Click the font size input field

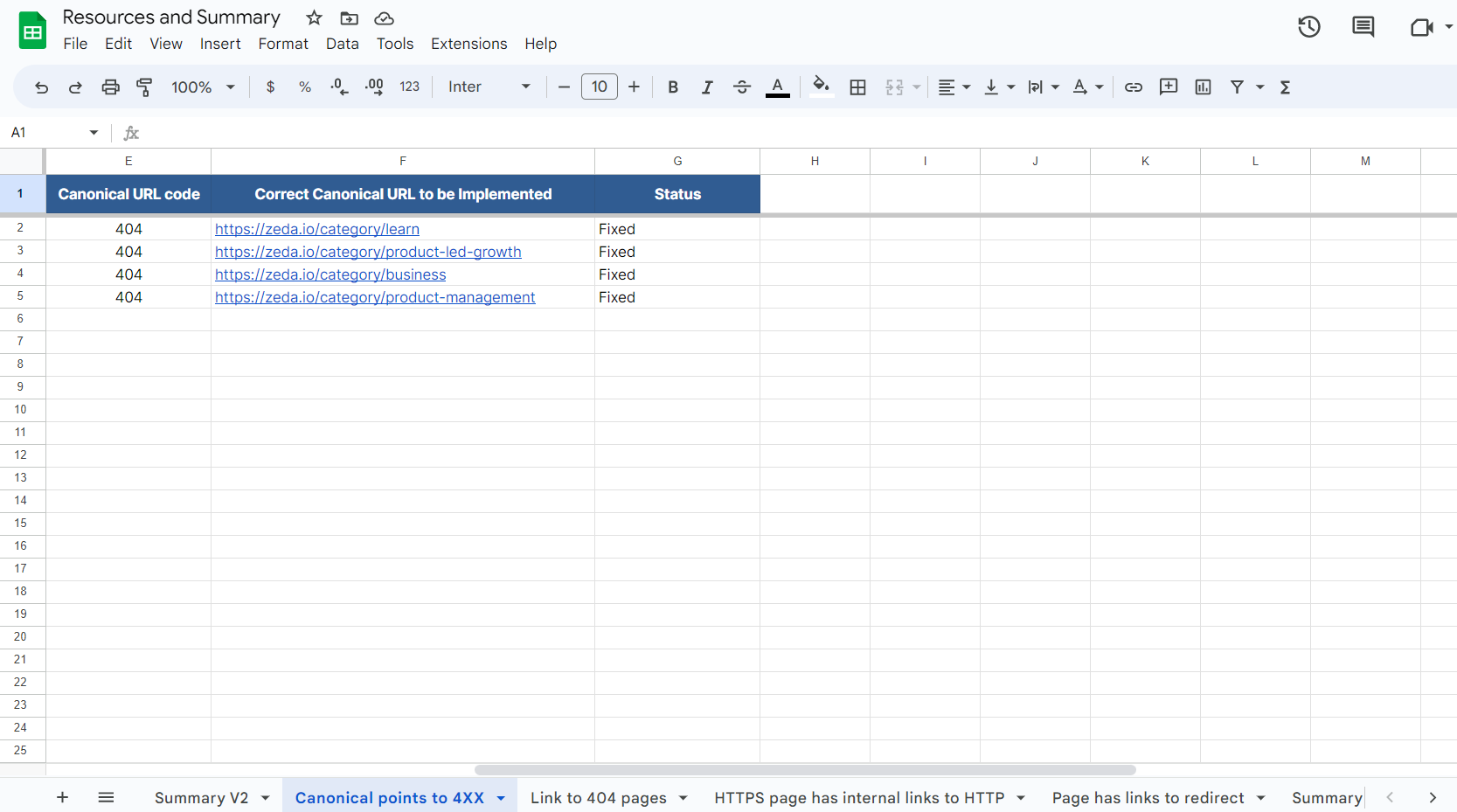[600, 87]
